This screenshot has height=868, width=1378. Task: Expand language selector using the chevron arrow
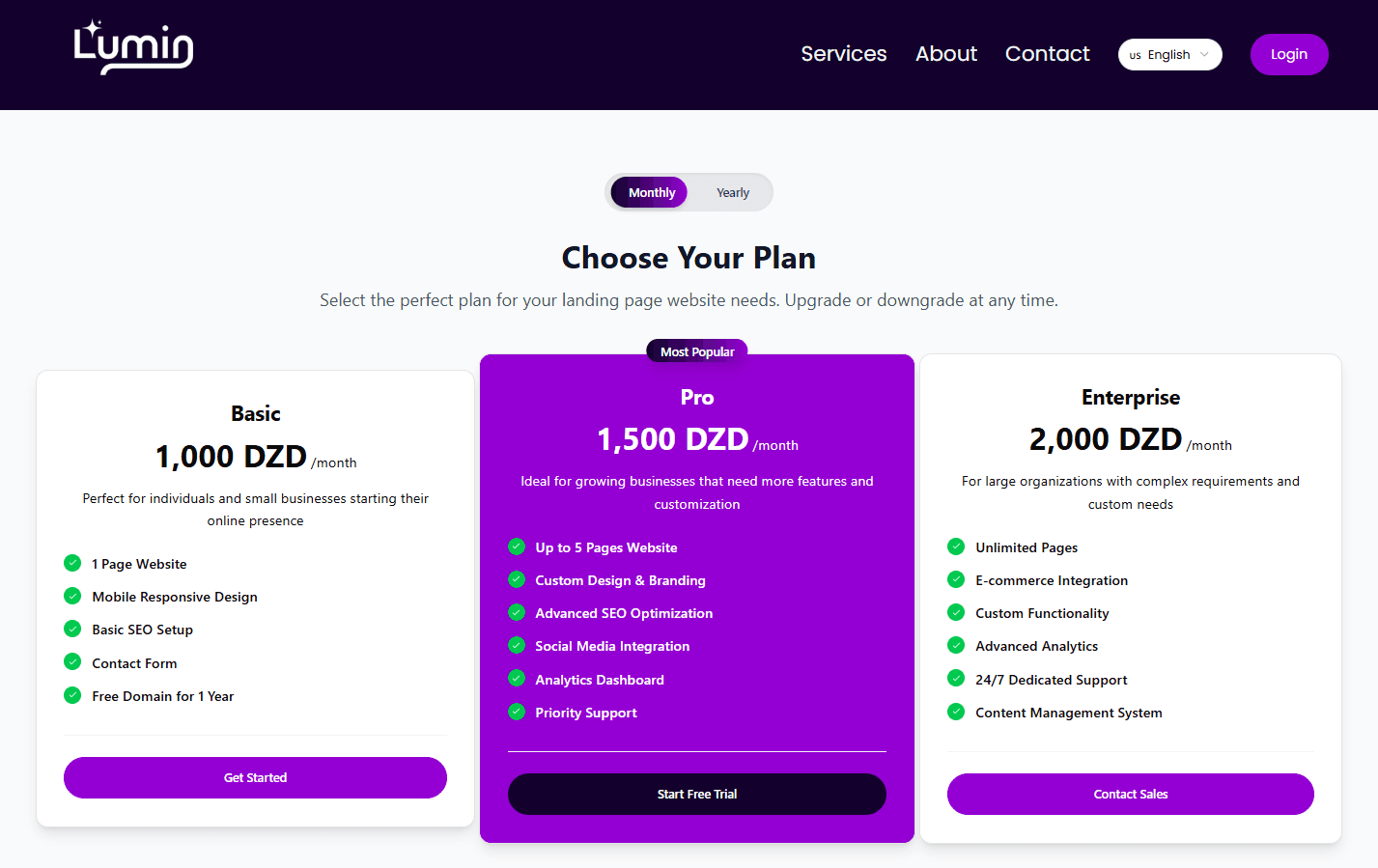[1204, 55]
